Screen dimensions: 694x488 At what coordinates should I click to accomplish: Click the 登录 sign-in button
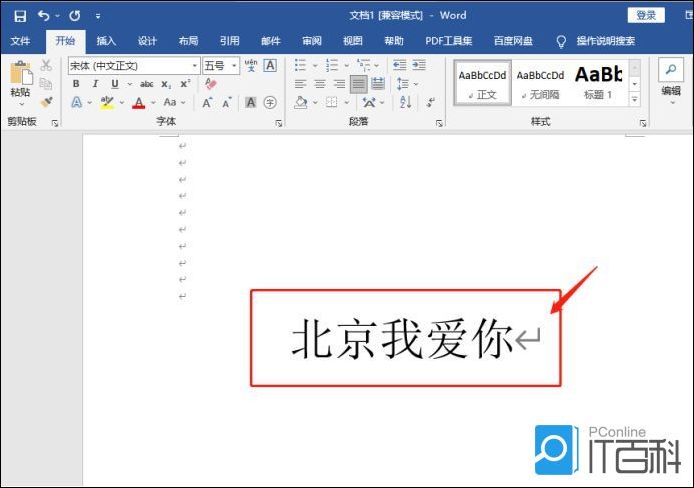[x=646, y=15]
